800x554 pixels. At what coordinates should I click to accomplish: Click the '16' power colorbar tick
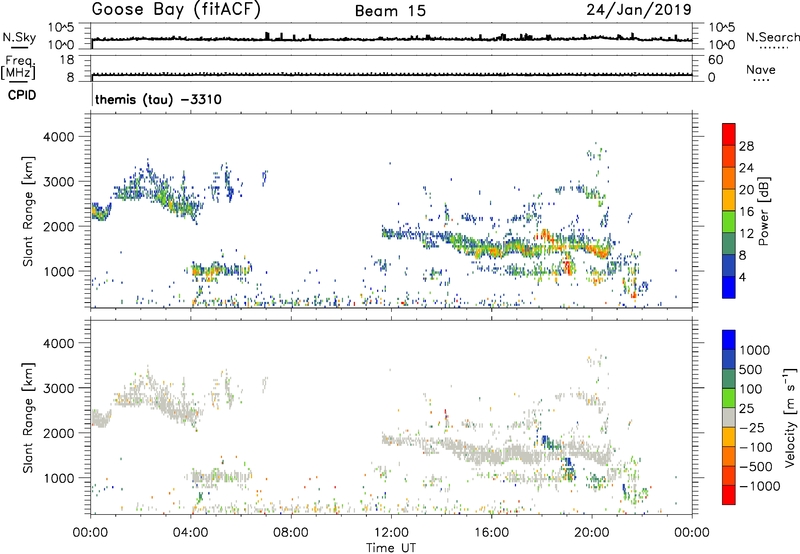click(x=746, y=212)
